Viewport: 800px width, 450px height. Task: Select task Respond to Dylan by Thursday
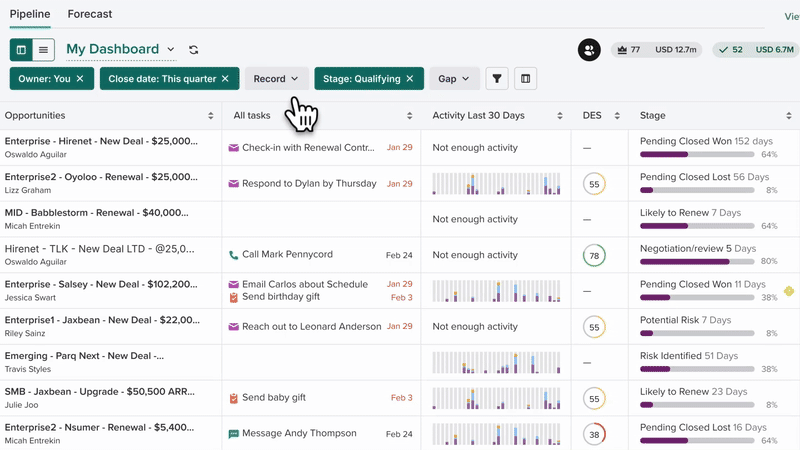click(309, 184)
